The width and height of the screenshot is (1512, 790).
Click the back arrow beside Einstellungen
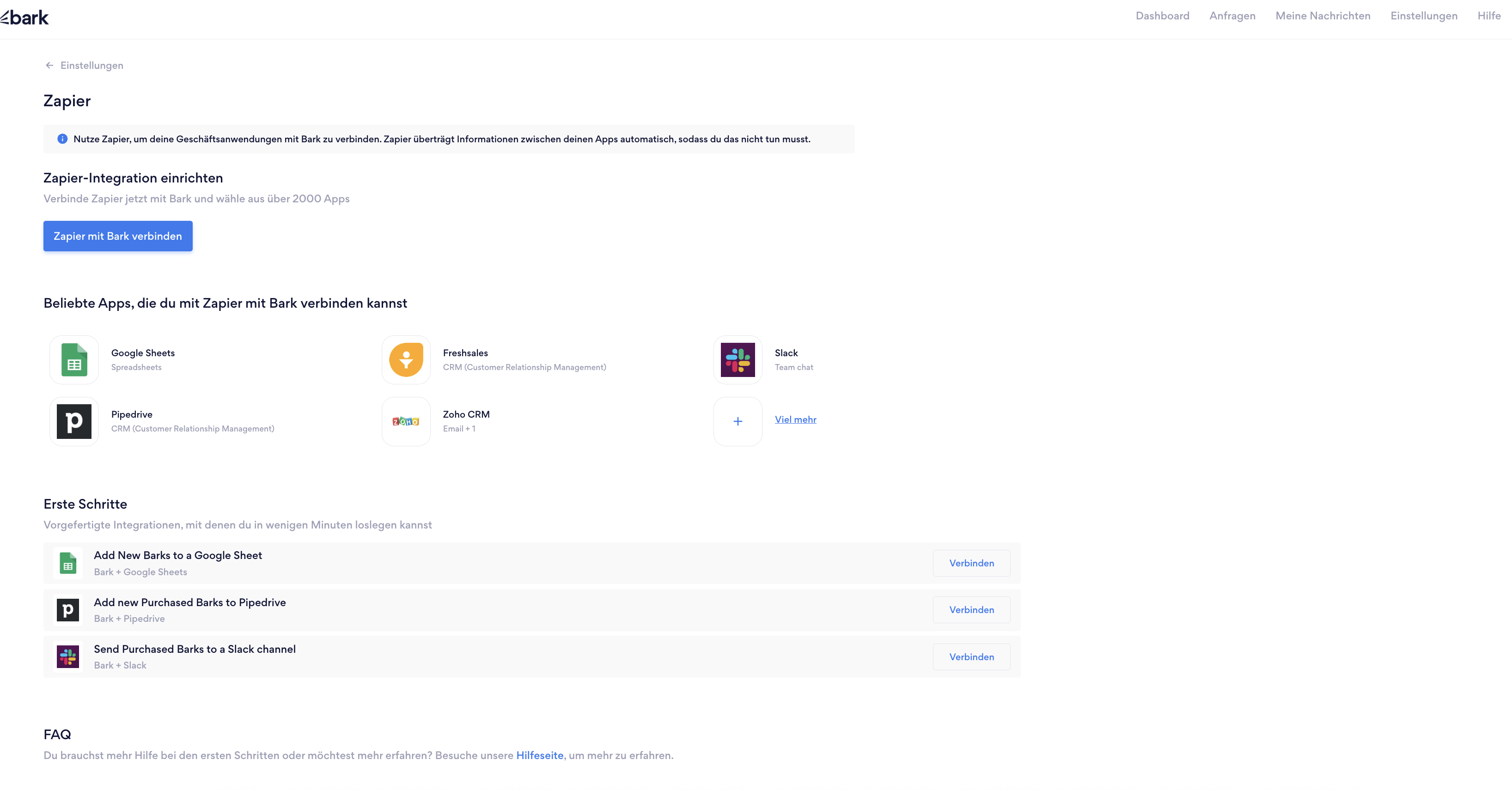[49, 65]
